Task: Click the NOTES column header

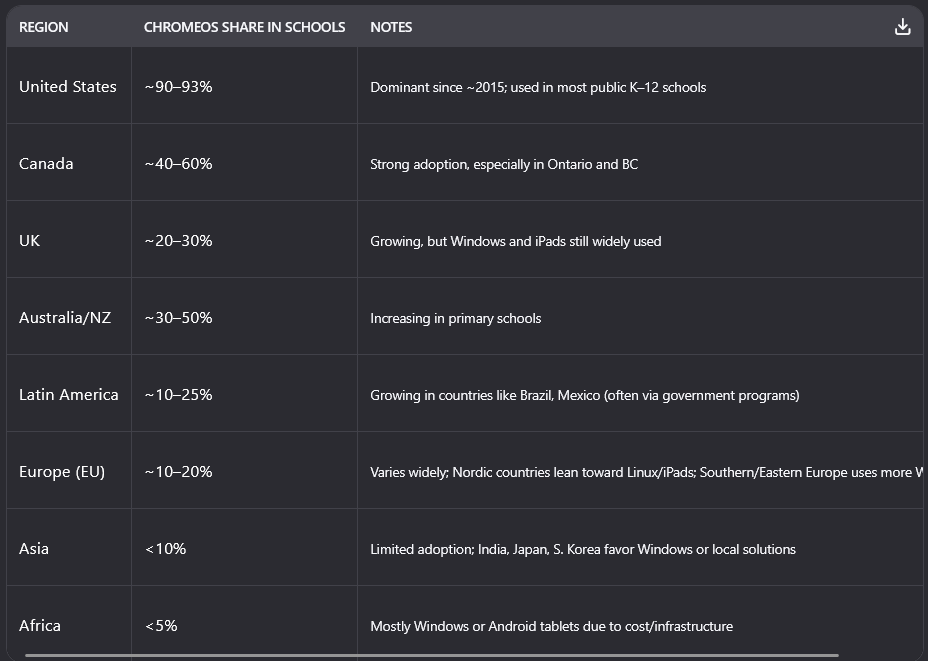Action: [x=391, y=27]
